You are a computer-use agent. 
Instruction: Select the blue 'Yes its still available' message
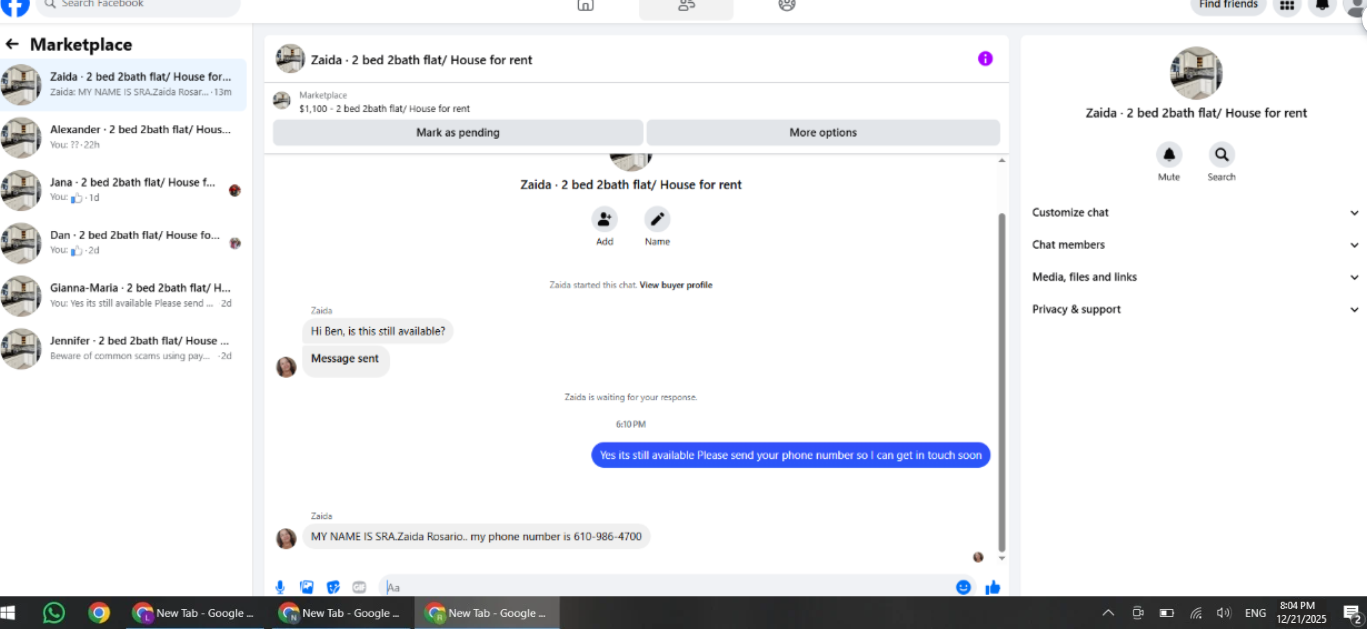790,455
